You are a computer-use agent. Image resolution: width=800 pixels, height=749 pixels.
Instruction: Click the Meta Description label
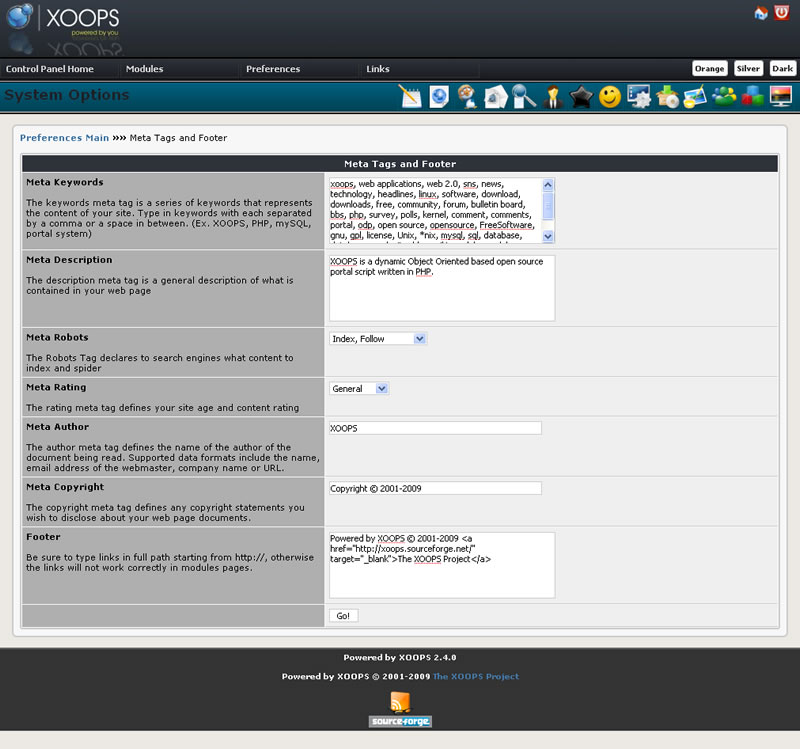pos(69,260)
